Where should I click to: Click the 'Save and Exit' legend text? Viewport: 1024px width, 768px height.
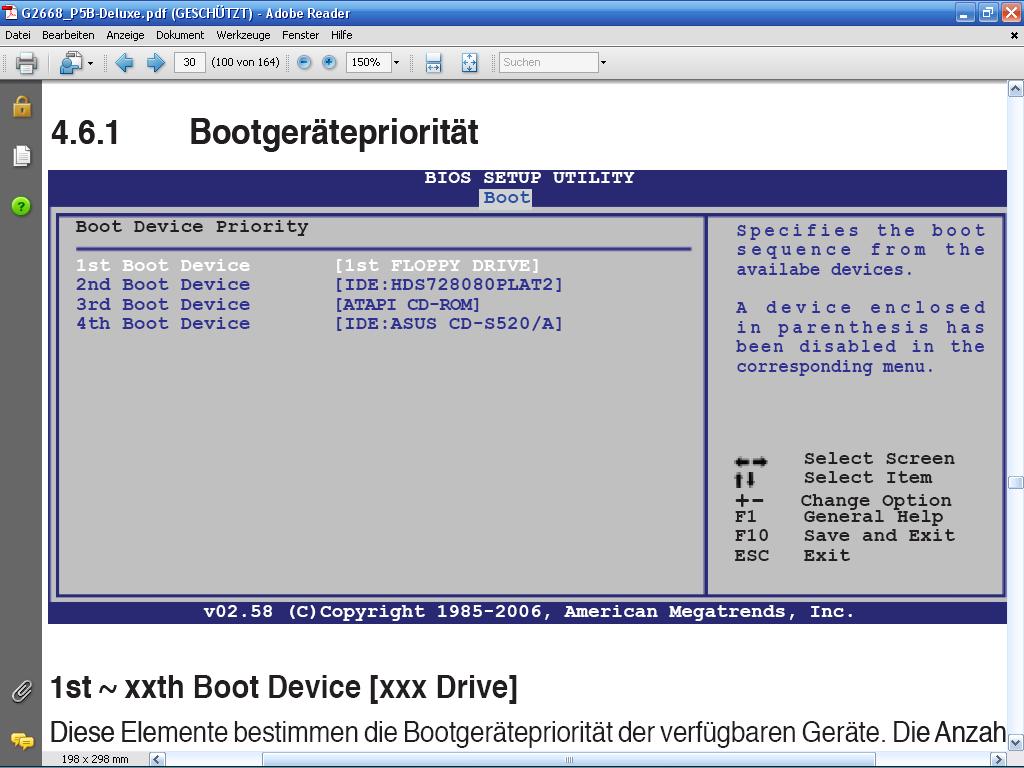coord(879,536)
